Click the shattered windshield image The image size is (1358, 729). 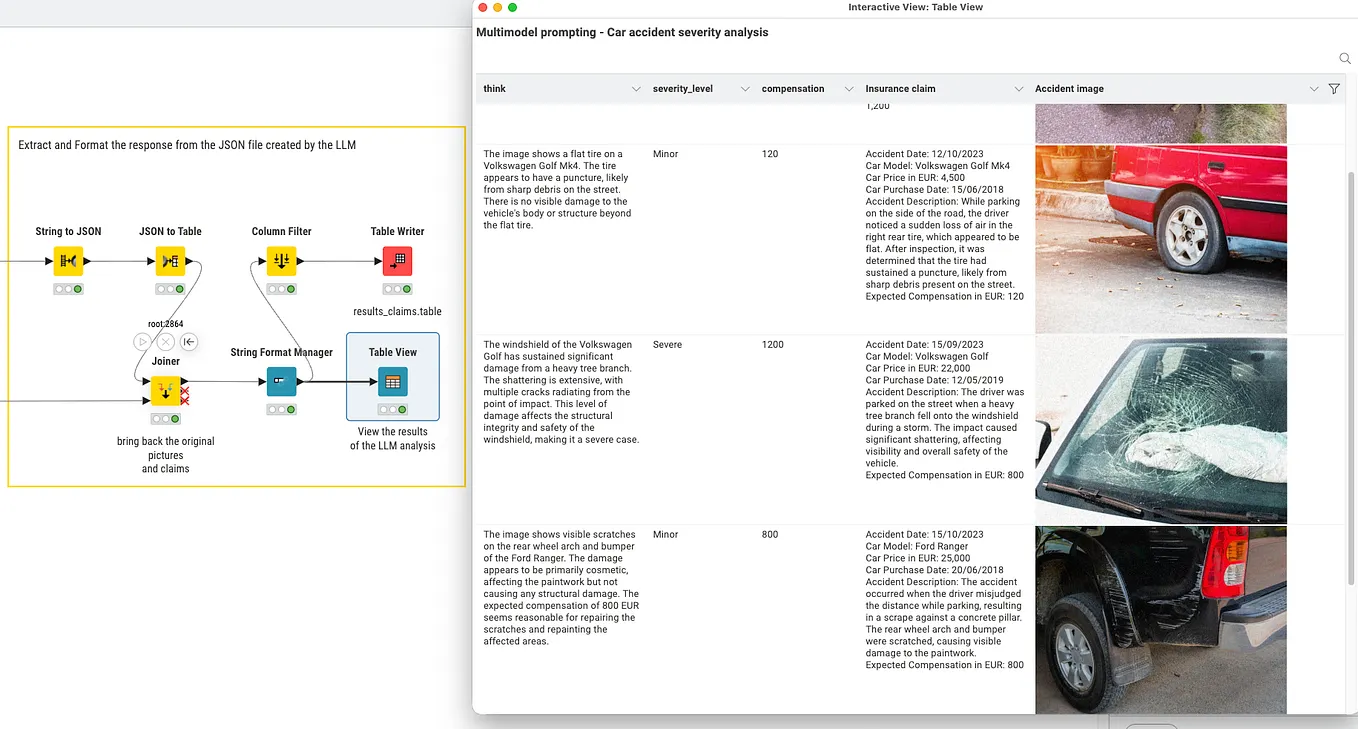coord(1160,428)
